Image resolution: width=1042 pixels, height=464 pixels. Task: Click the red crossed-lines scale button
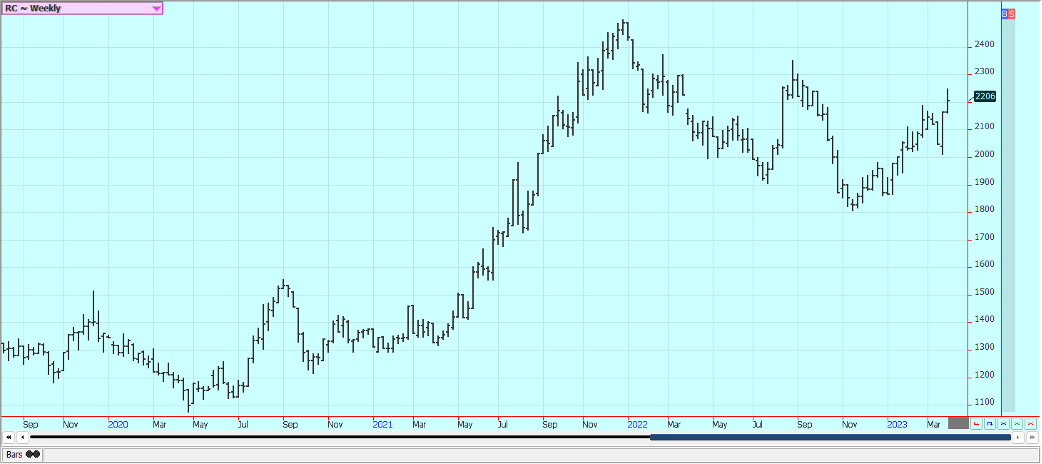click(1031, 423)
